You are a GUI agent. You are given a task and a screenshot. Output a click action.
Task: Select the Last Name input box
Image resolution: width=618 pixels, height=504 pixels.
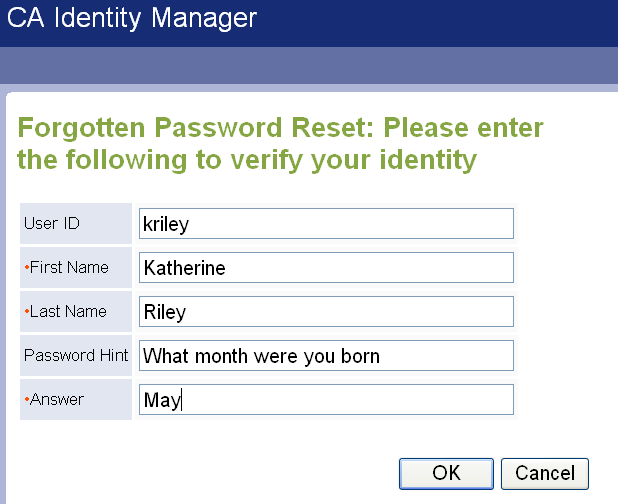tap(326, 312)
